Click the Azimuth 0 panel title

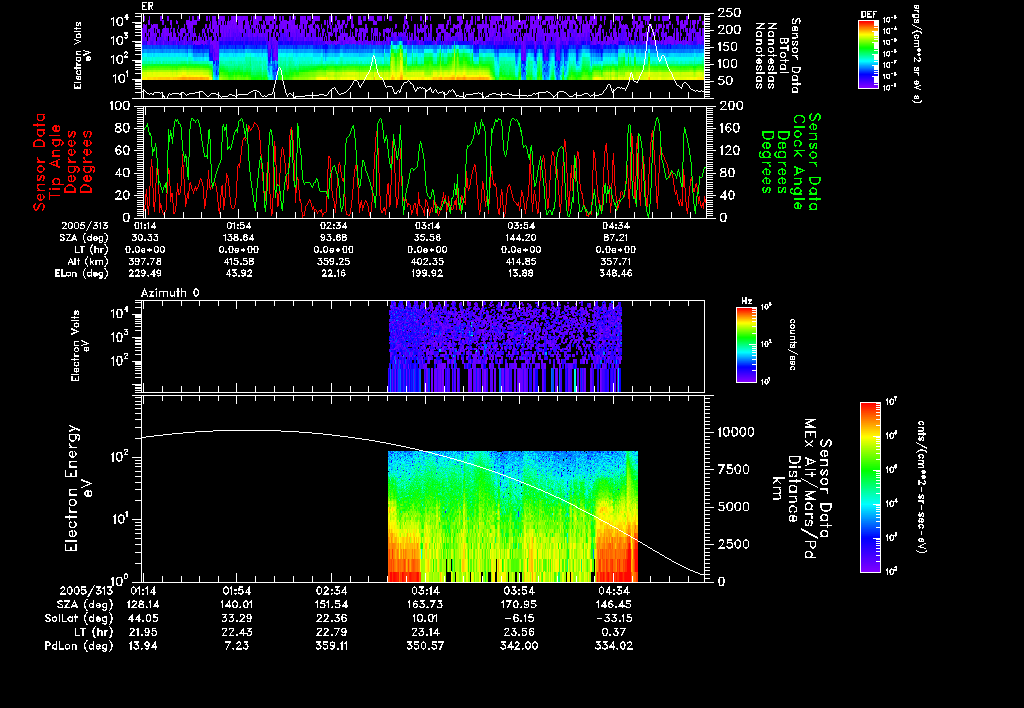pyautogui.click(x=170, y=291)
